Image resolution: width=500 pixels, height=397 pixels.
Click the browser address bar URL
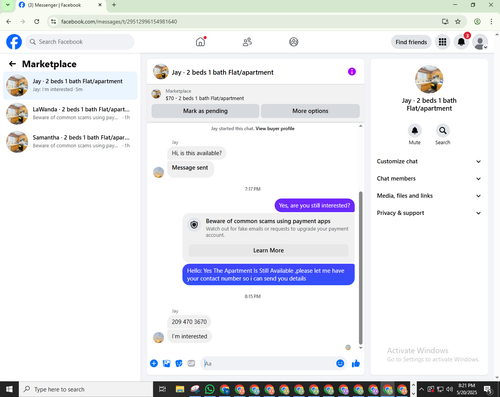[x=119, y=22]
